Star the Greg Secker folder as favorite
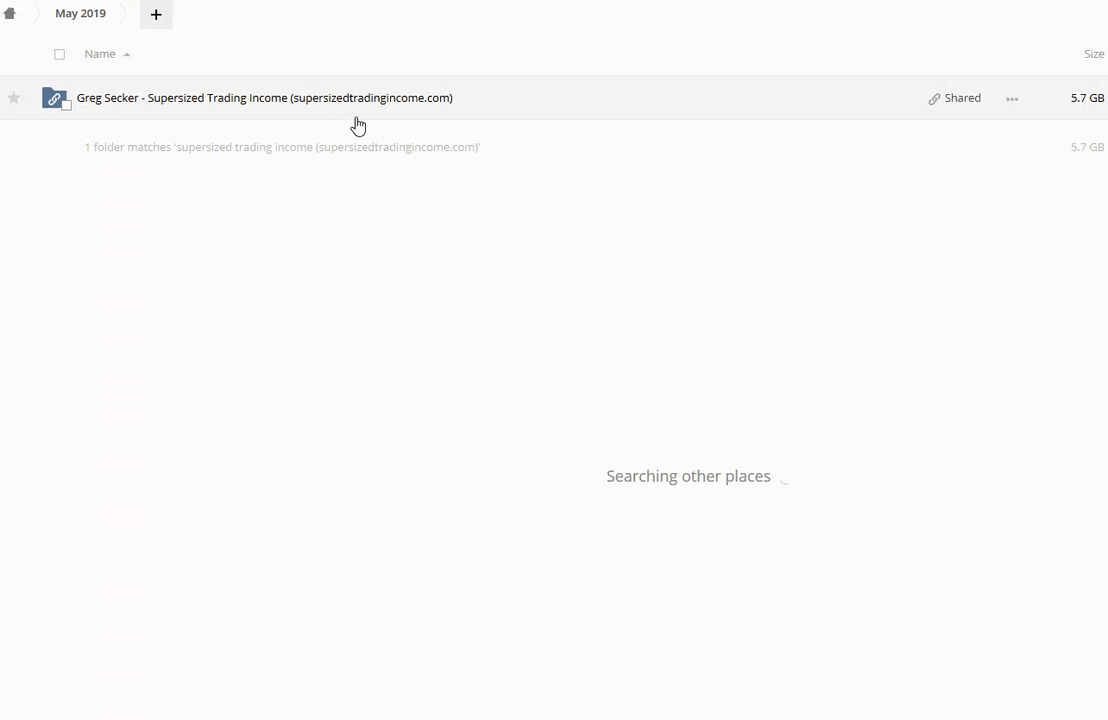Viewport: 1108px width, 720px height. (14, 98)
